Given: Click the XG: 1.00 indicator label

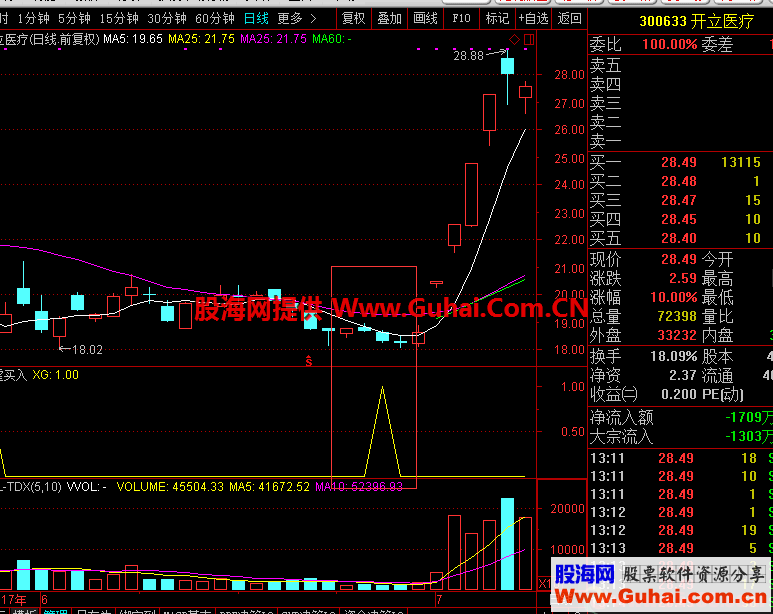Looking at the screenshot, I should click(55, 375).
